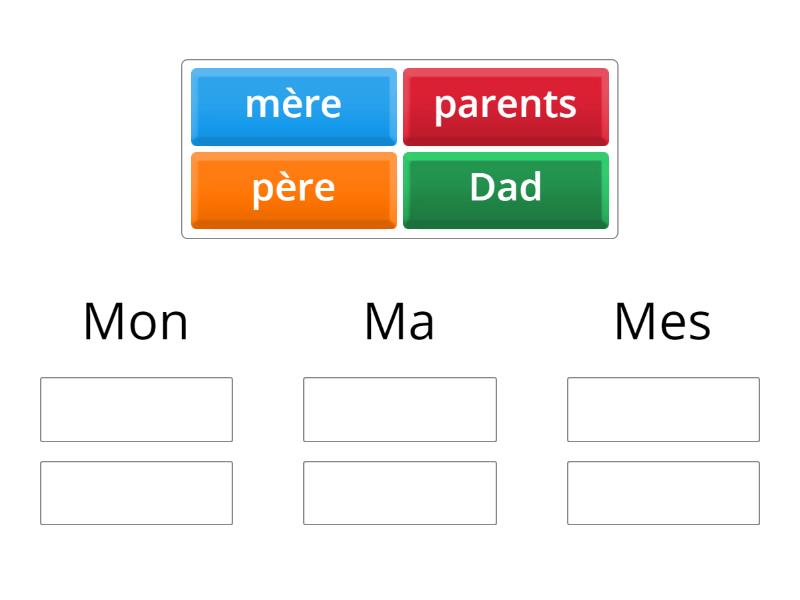Click the top answer slot under Ma
The image size is (800, 600).
pos(400,409)
